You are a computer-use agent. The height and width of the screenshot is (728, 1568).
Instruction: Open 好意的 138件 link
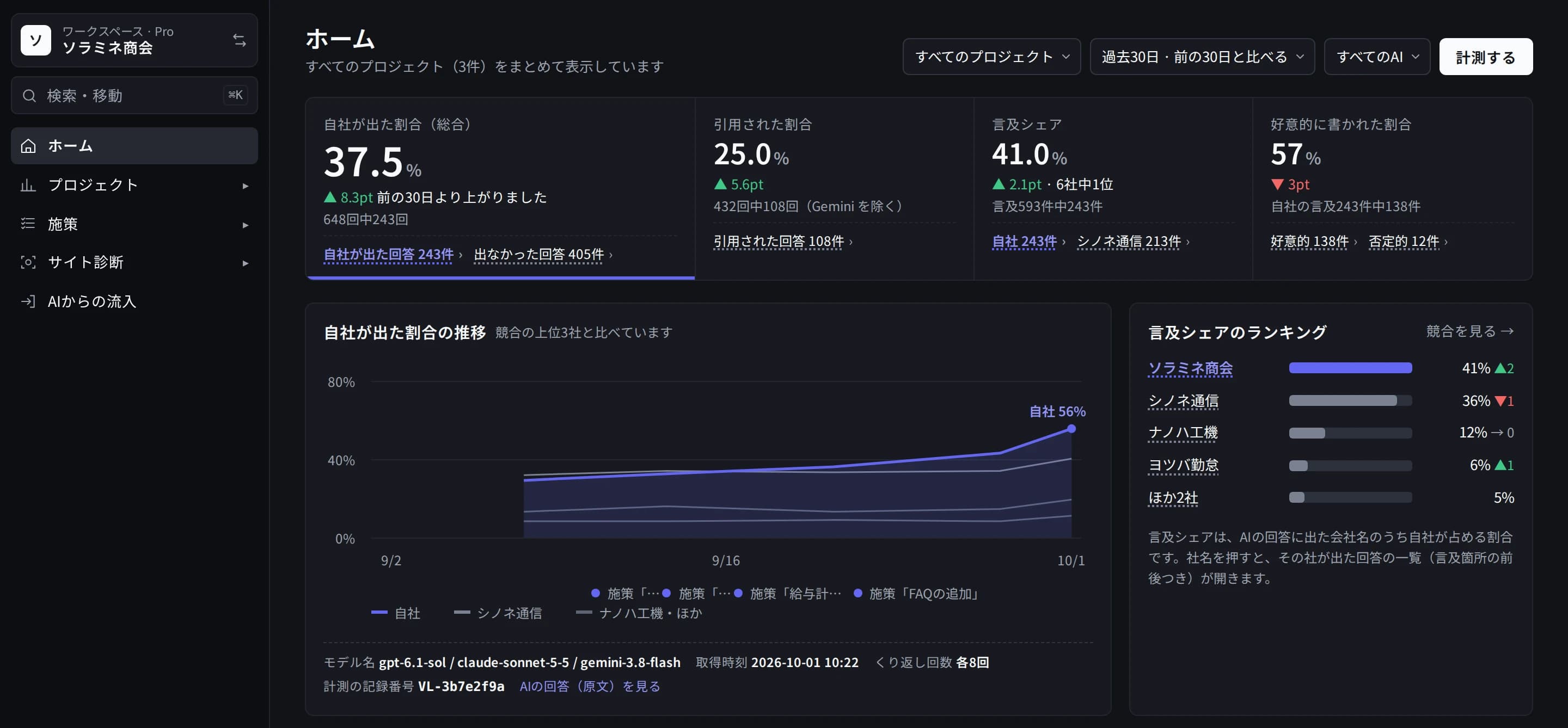[1309, 242]
